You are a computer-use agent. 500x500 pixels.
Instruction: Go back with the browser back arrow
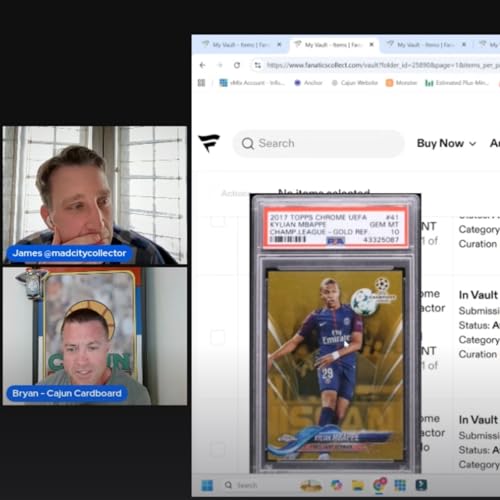click(x=202, y=65)
